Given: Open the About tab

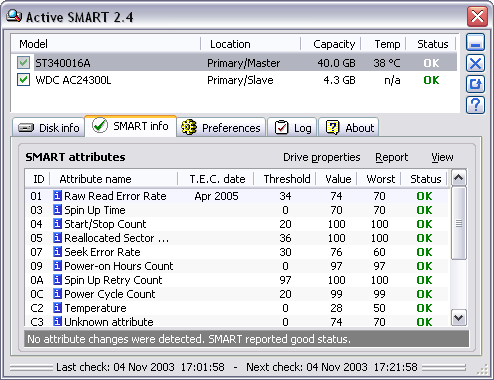Looking at the screenshot, I should (349, 127).
